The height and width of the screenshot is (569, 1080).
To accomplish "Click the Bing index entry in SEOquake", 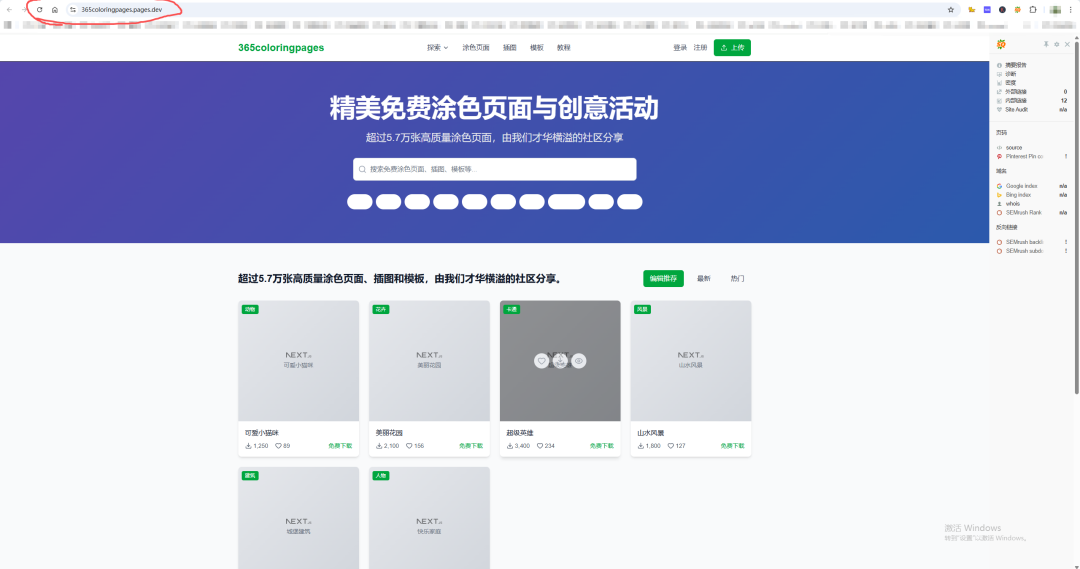I will 1018,195.
